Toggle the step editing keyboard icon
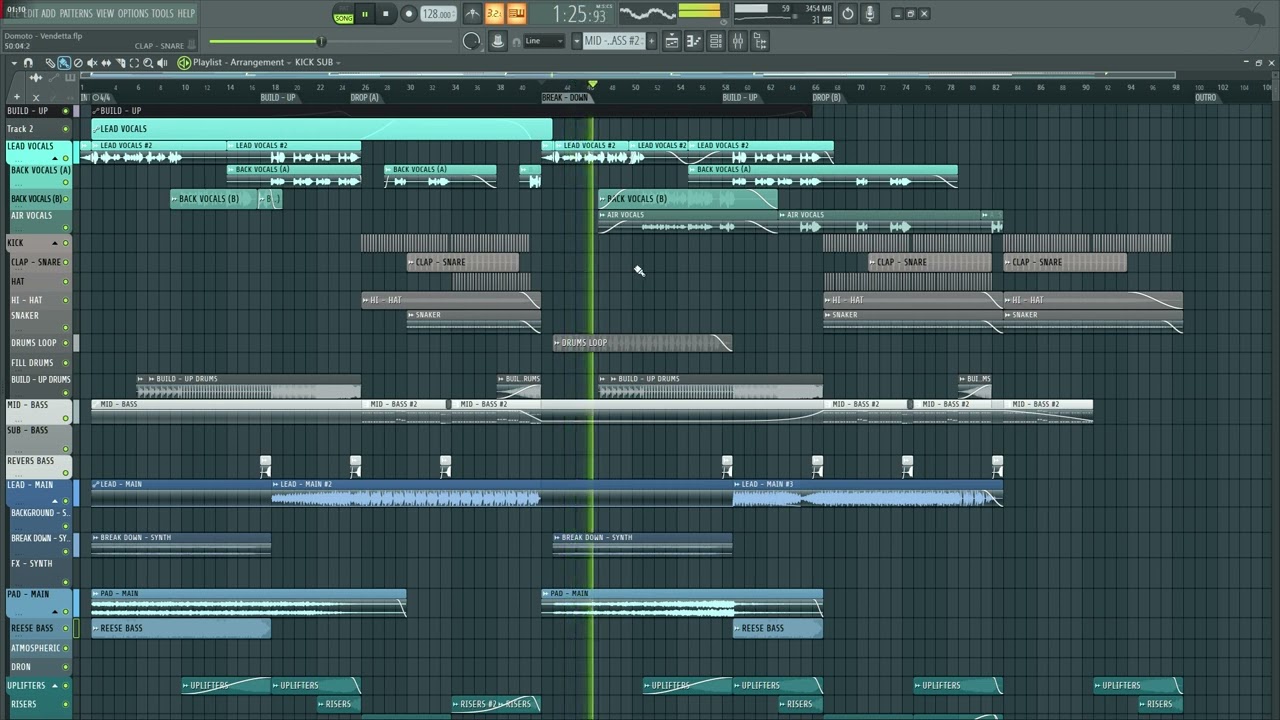The width and height of the screenshot is (1280, 720). [x=516, y=14]
